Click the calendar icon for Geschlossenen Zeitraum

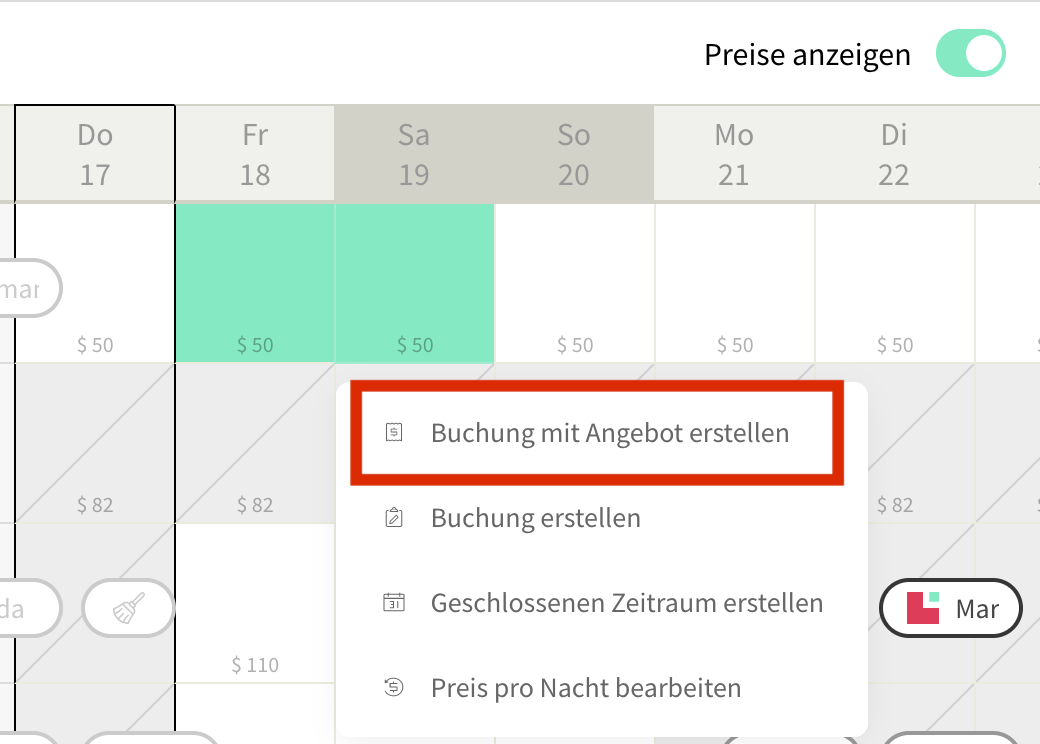394,602
